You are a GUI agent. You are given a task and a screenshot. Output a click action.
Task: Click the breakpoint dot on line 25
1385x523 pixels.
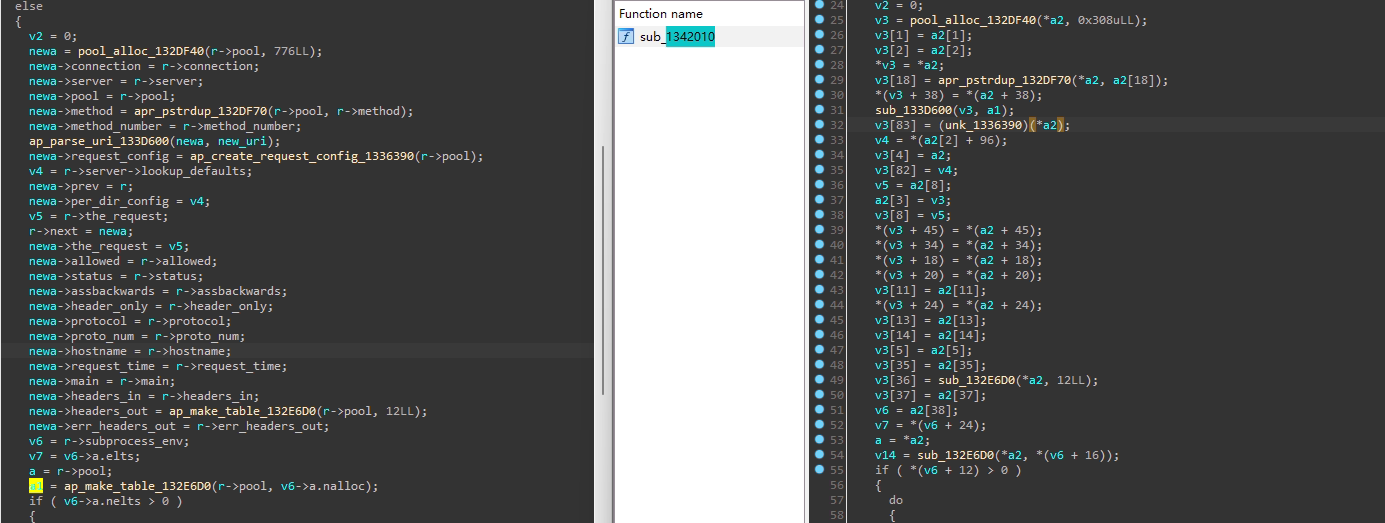819,20
